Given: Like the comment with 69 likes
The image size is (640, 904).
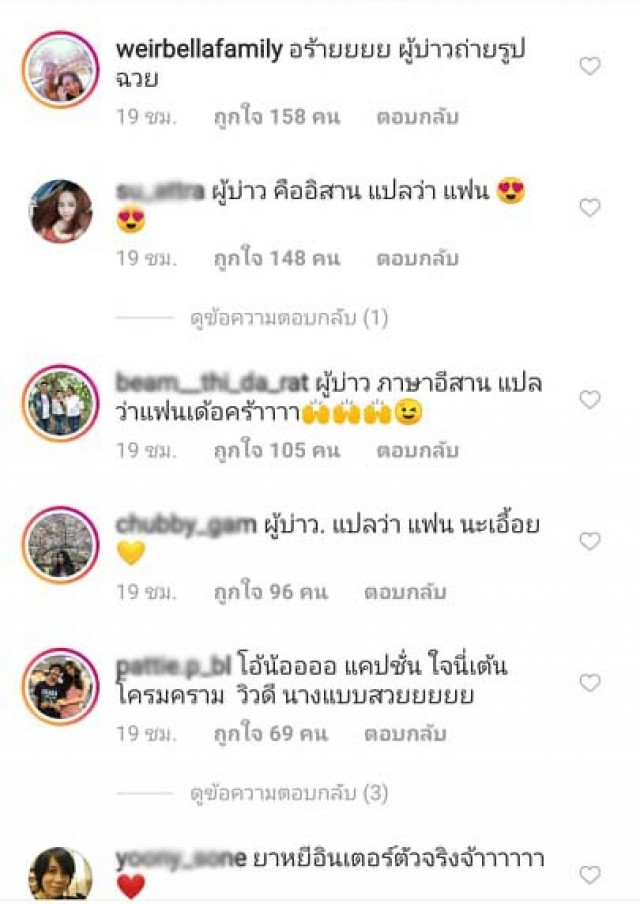Looking at the screenshot, I should (x=590, y=683).
